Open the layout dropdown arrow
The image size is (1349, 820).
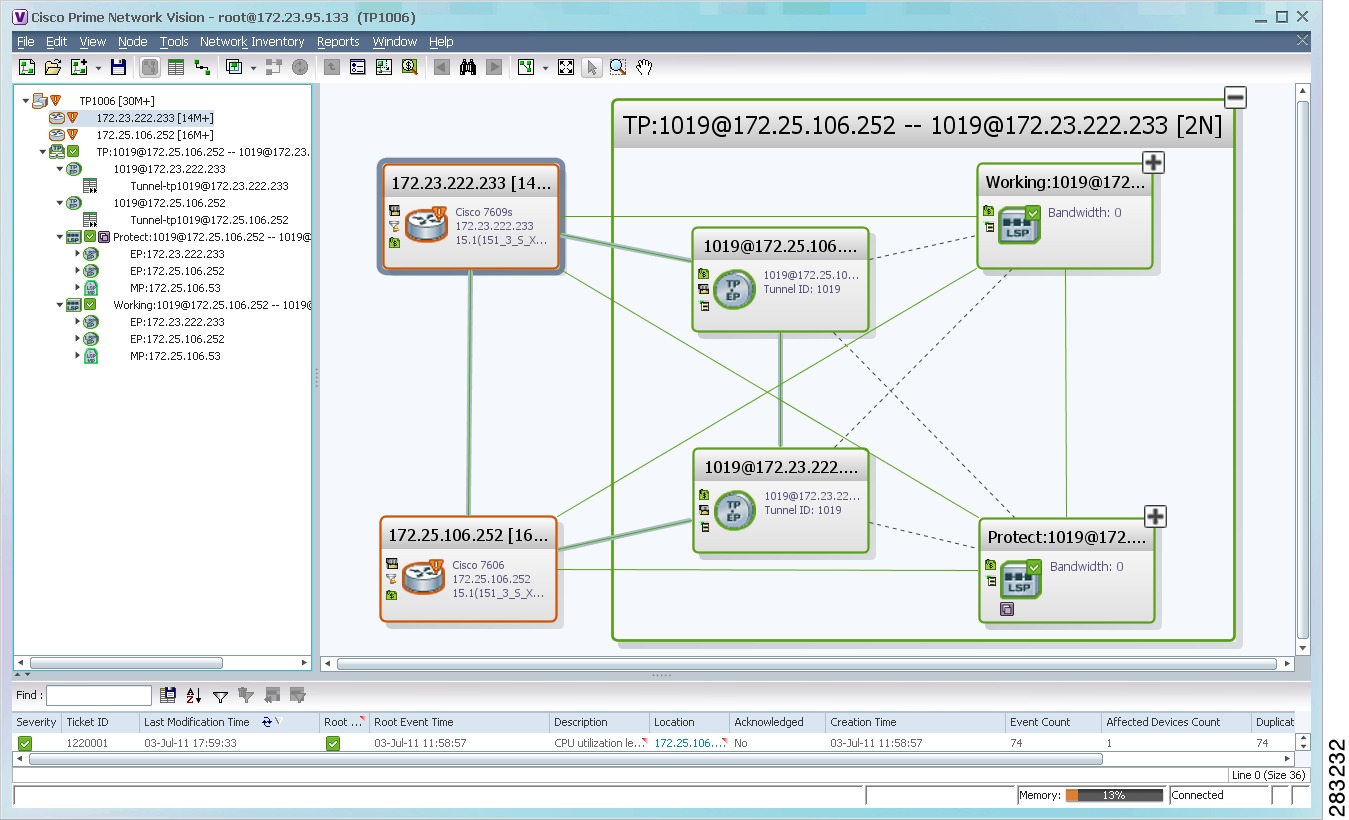pos(545,68)
